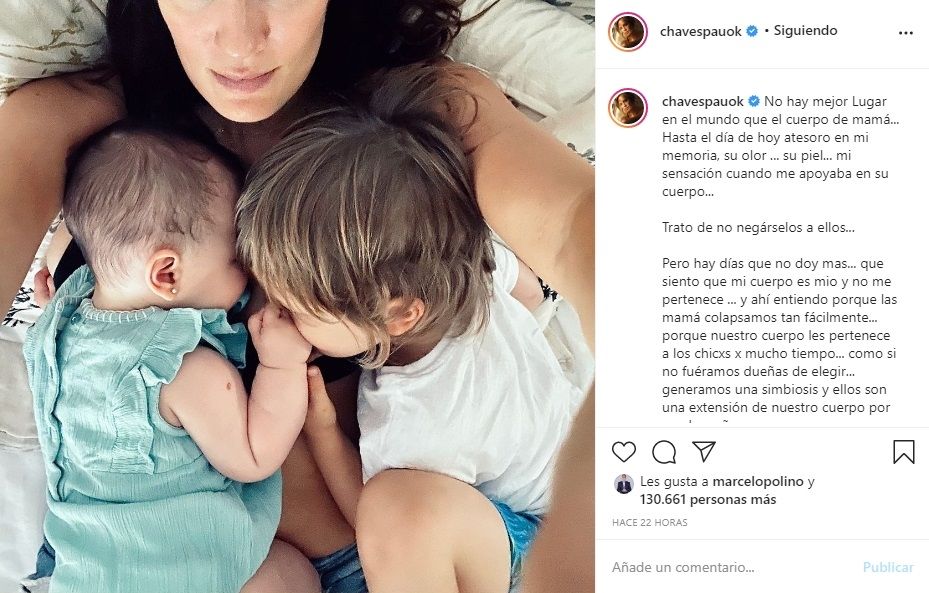Toggle the Siguiendo follow status
The height and width of the screenshot is (593, 929).
(x=805, y=31)
